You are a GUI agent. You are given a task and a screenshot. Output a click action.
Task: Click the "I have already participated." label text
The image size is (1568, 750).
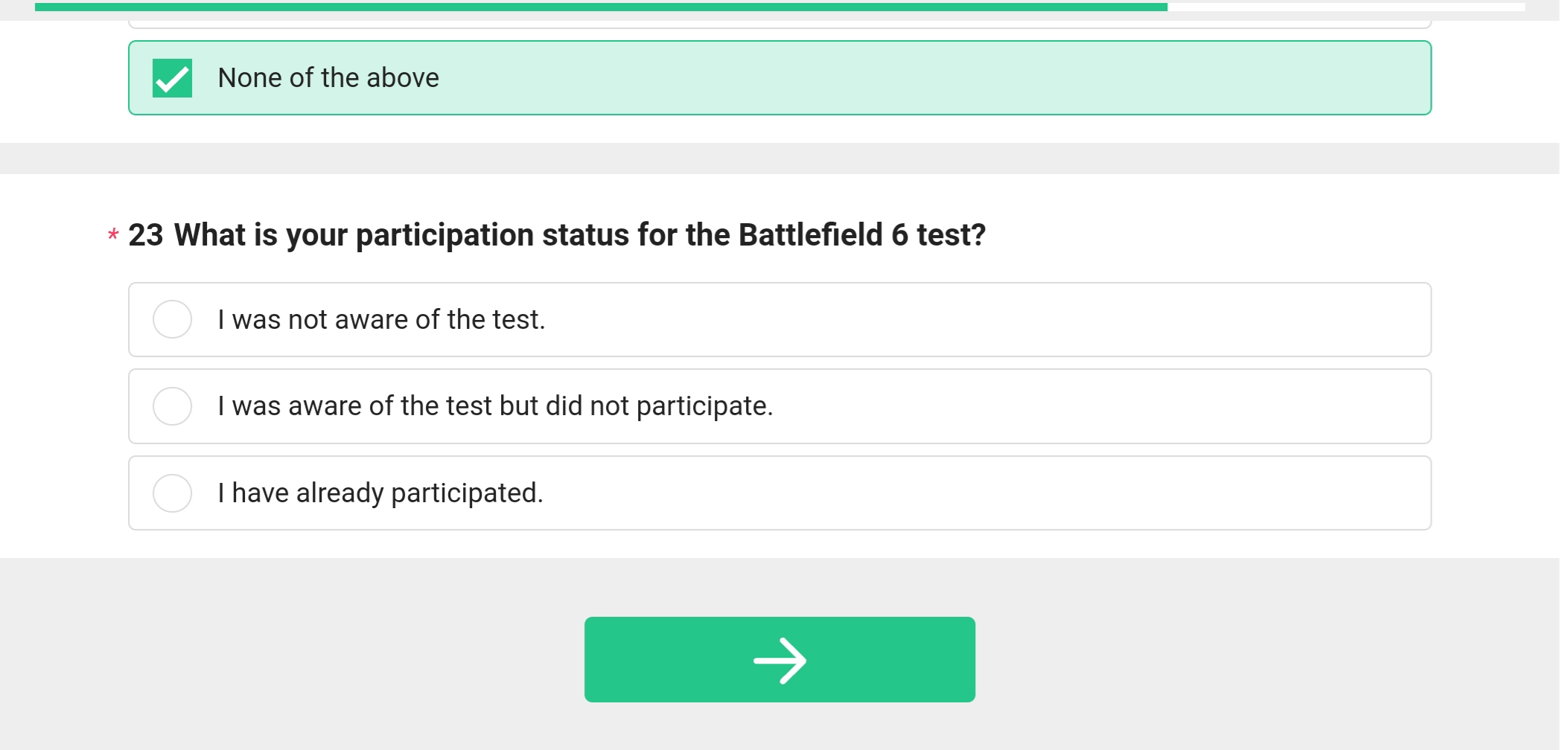pyautogui.click(x=380, y=493)
